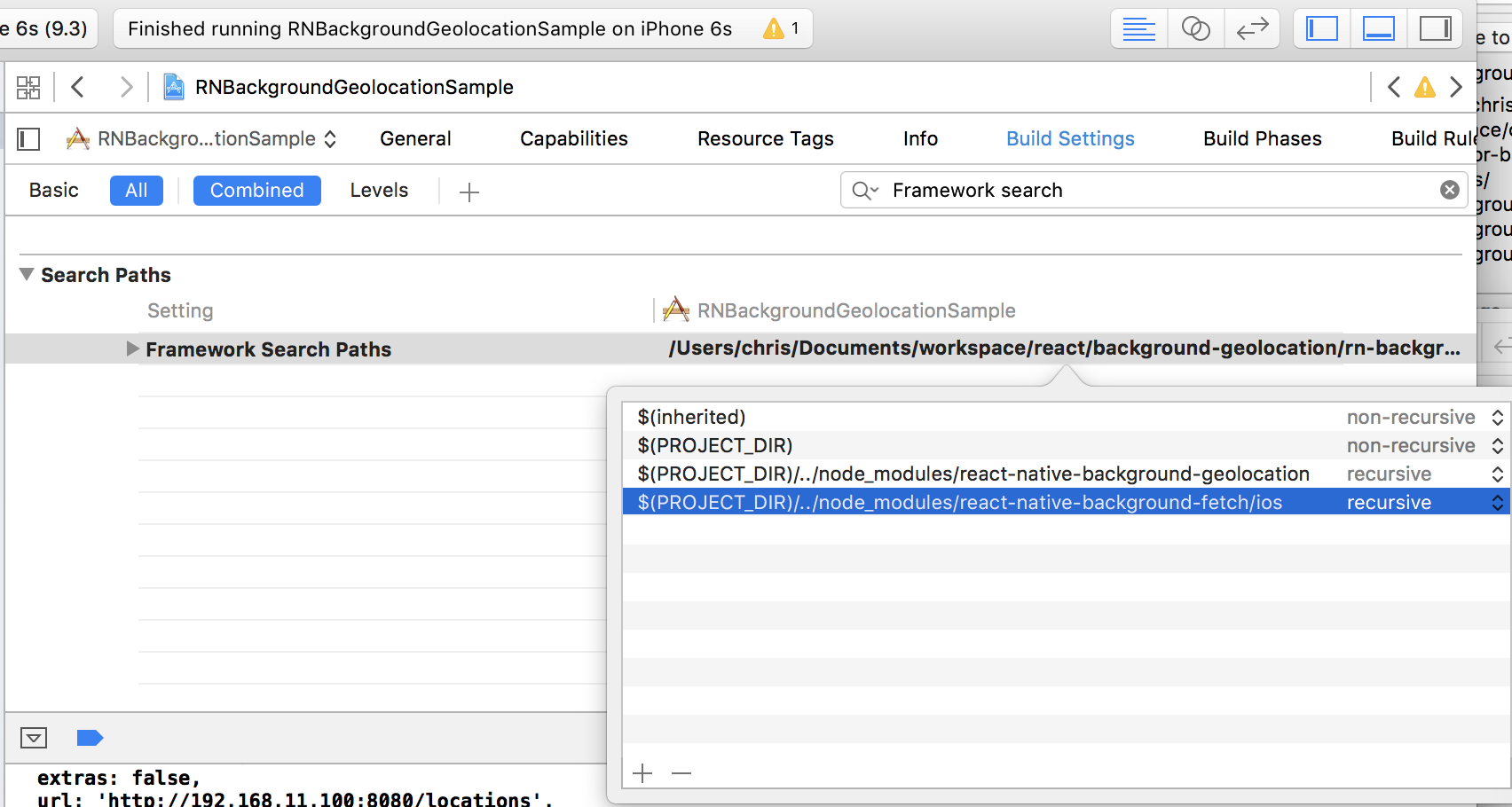Toggle the project and targets list sidebar
Viewport: 1512px width, 807px height.
(x=28, y=139)
